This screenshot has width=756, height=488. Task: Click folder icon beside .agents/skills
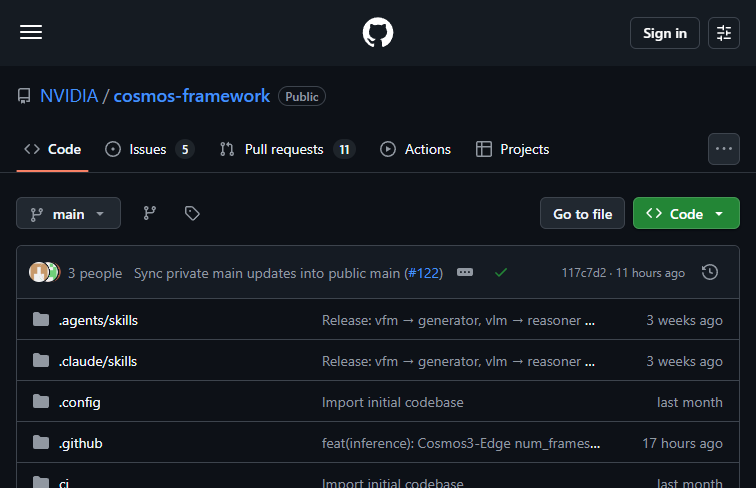coord(41,319)
